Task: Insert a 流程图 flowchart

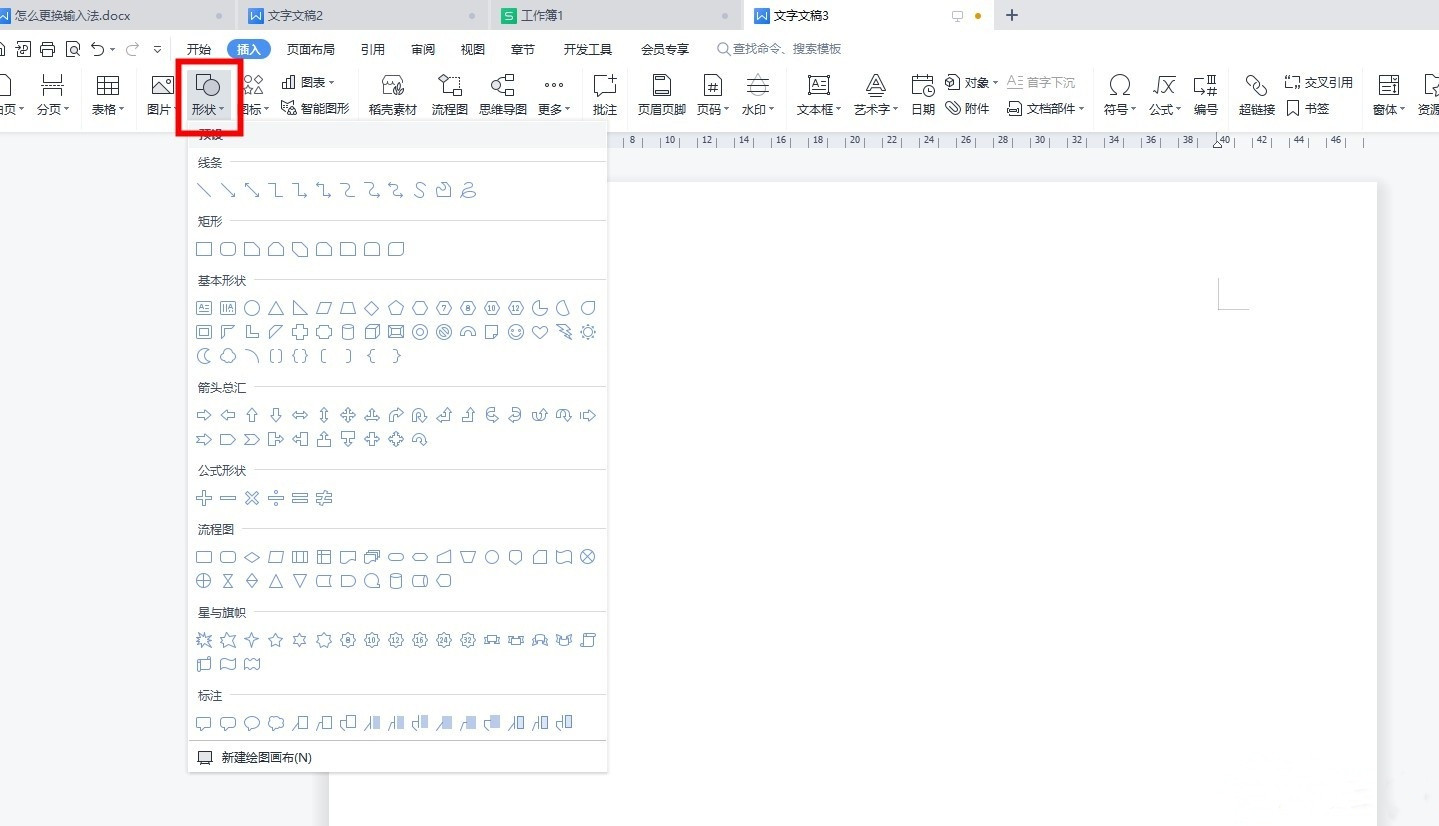Action: (x=450, y=95)
